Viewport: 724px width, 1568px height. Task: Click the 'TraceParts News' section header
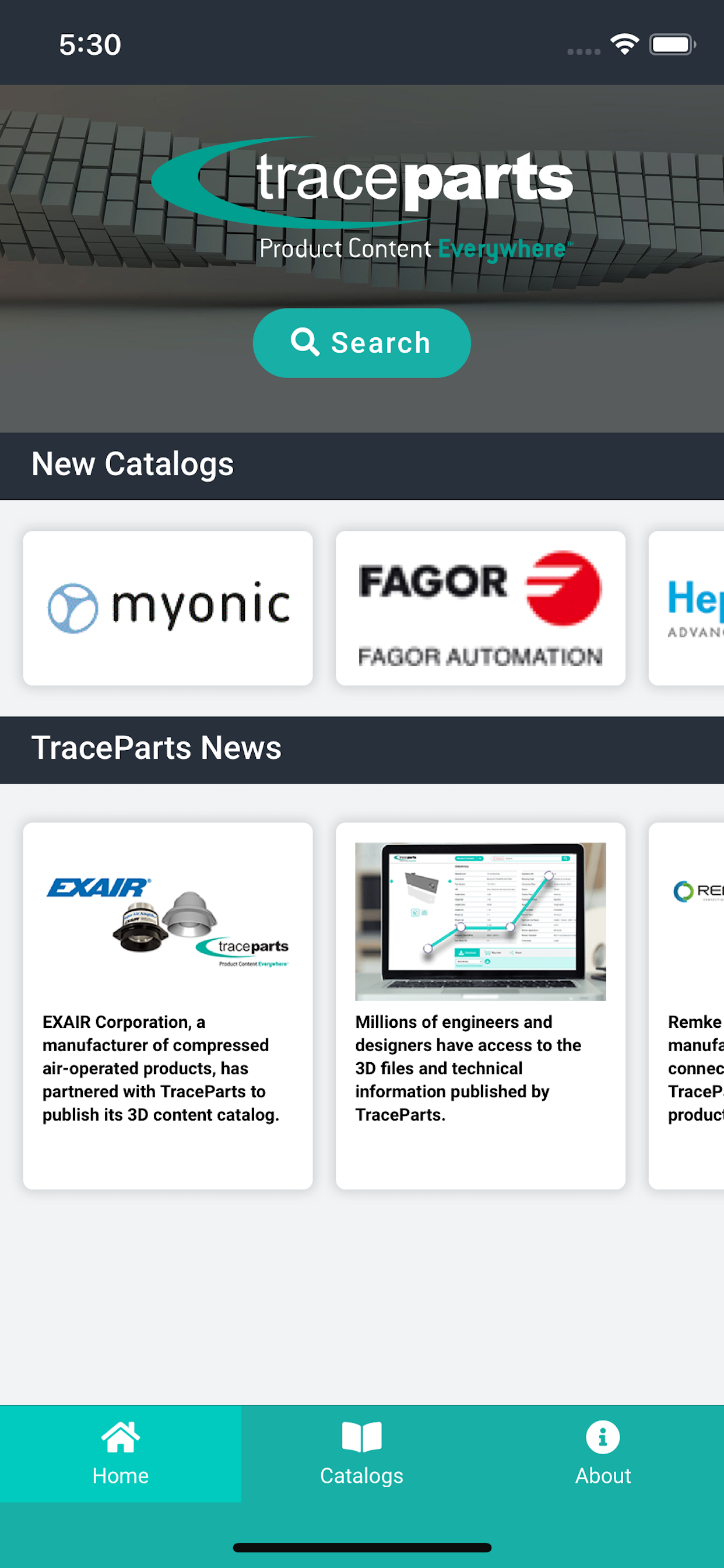point(362,750)
